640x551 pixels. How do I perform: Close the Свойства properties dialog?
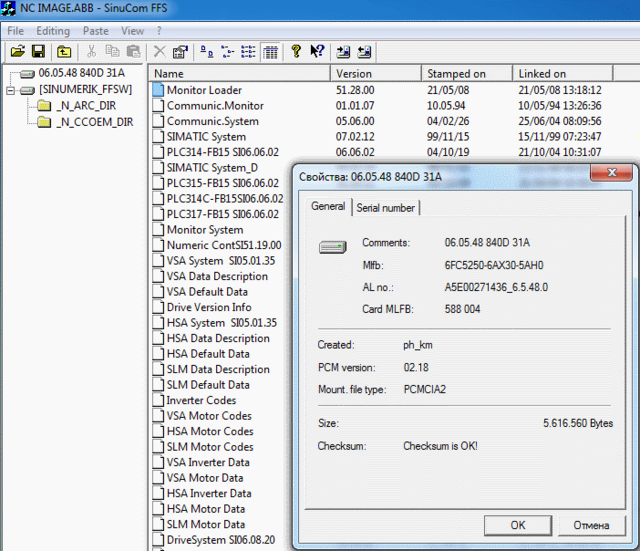611,172
